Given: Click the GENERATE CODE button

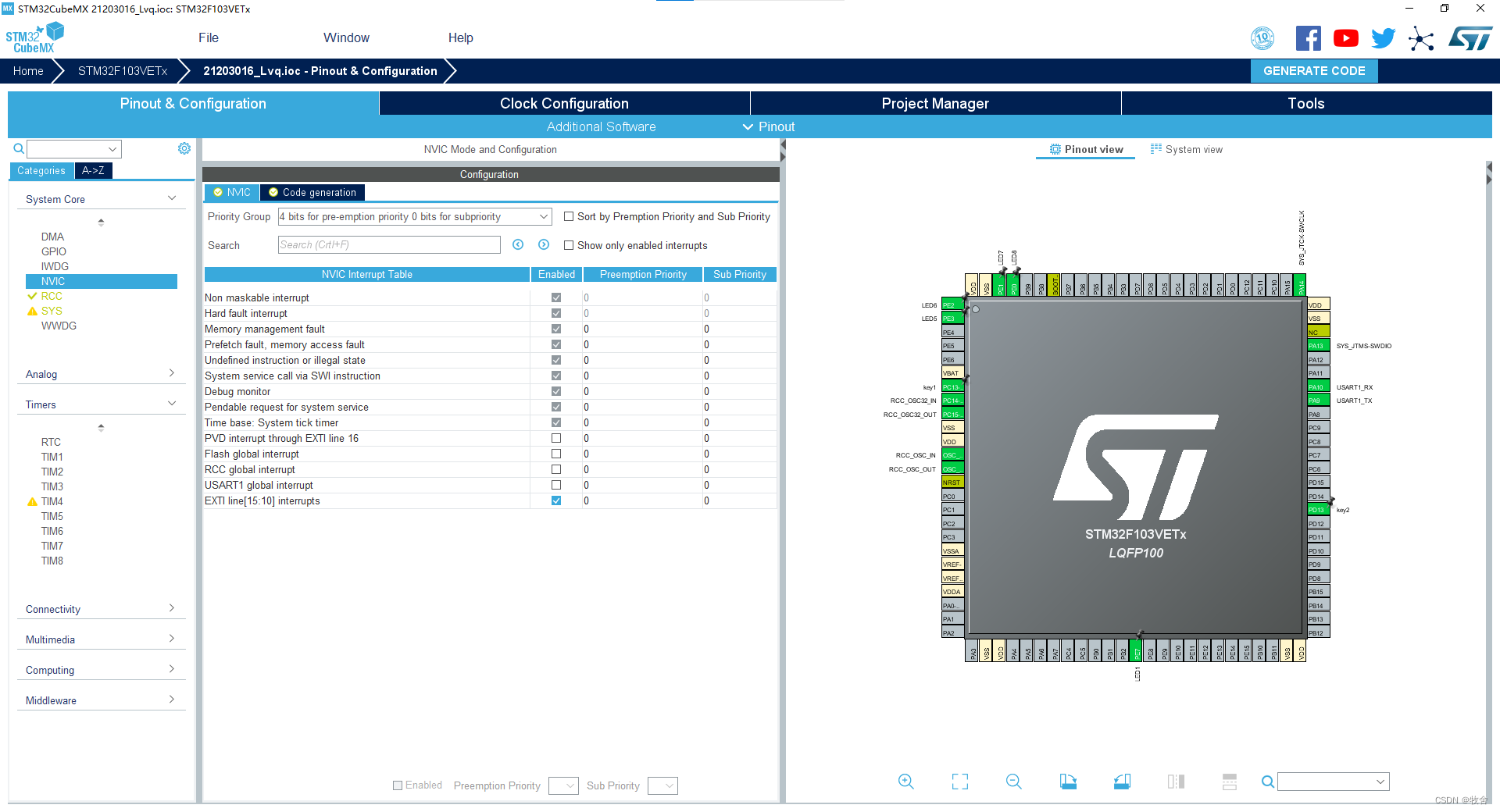Looking at the screenshot, I should pos(1313,71).
